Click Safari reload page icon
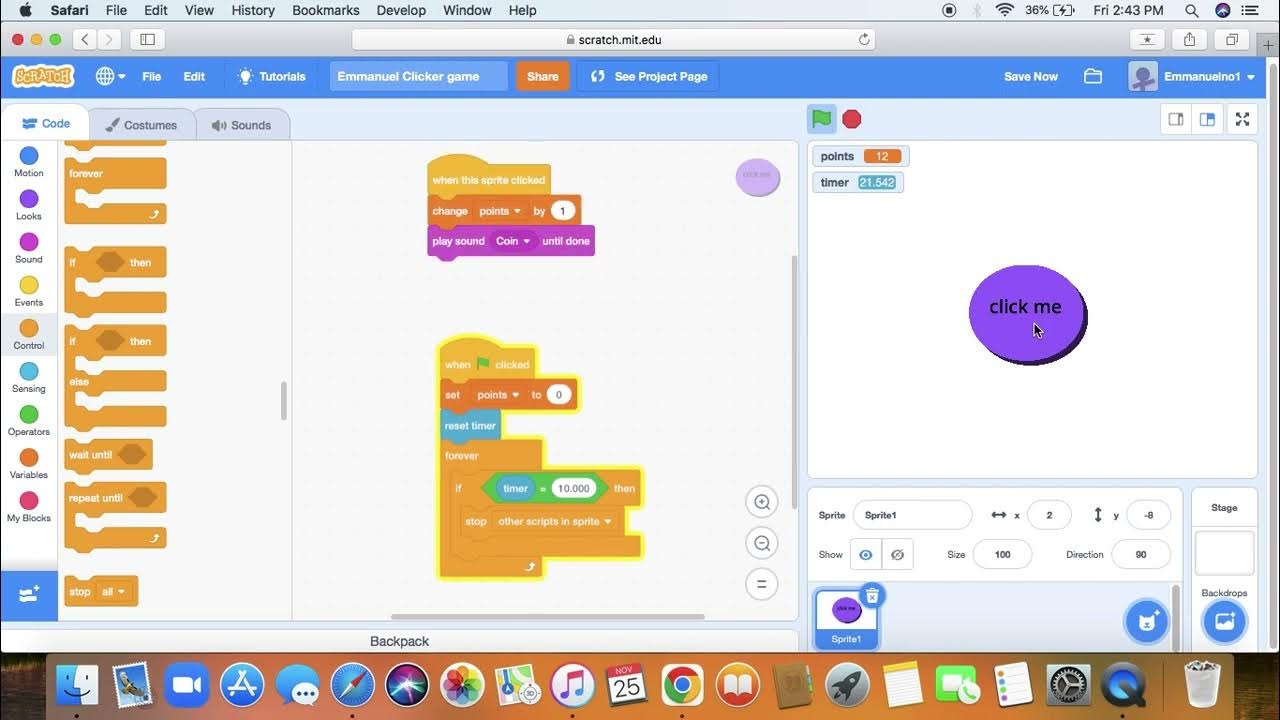The width and height of the screenshot is (1280, 720). pos(864,39)
